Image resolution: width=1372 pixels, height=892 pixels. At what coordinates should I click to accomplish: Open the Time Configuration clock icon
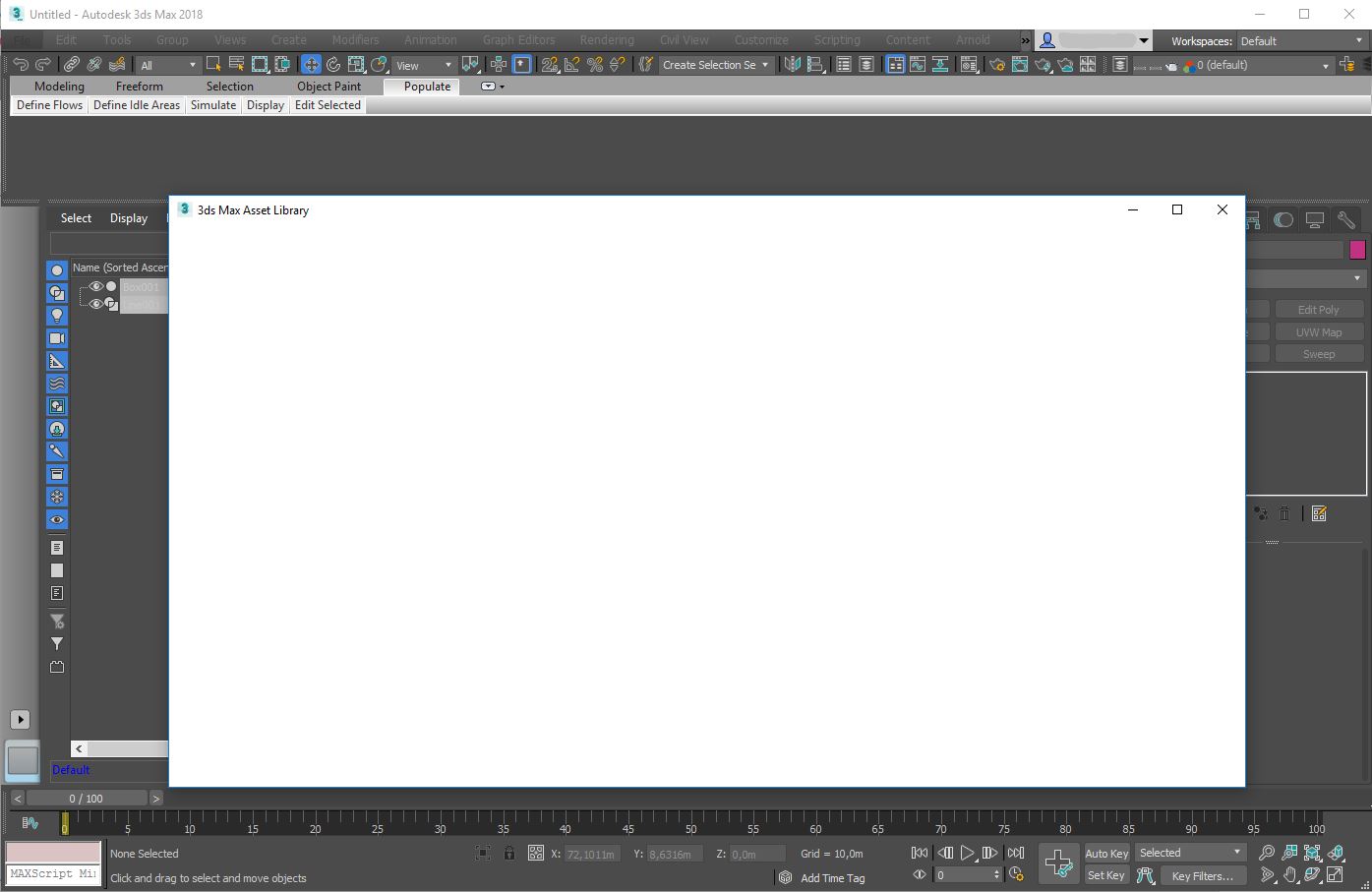1016,873
